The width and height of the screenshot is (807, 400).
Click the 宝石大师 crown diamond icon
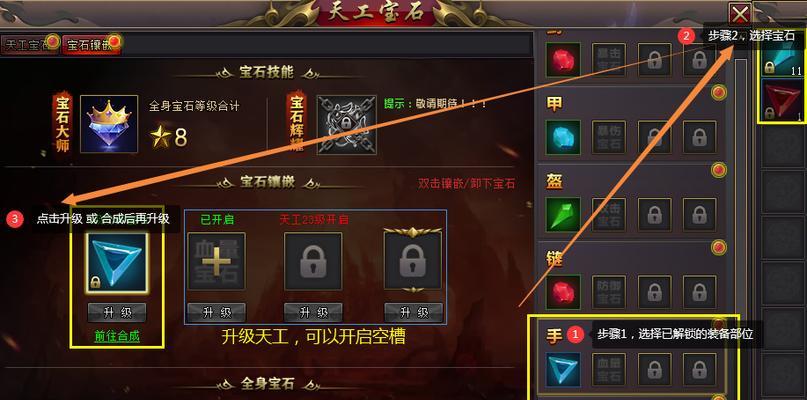point(109,124)
